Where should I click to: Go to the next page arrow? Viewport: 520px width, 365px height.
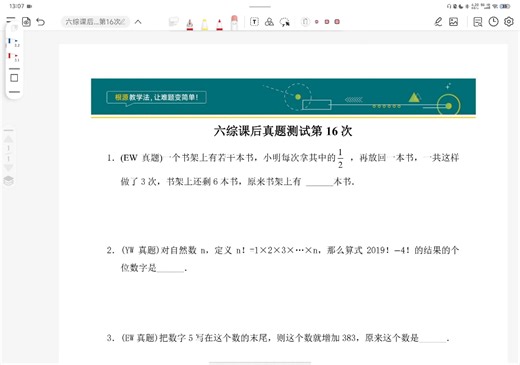pos(8,167)
